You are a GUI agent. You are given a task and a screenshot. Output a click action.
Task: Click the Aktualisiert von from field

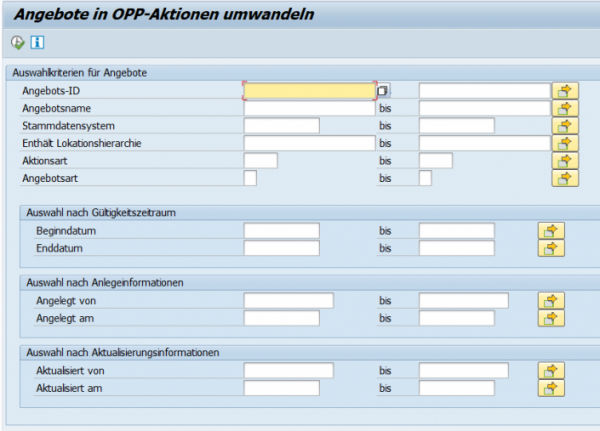click(289, 371)
